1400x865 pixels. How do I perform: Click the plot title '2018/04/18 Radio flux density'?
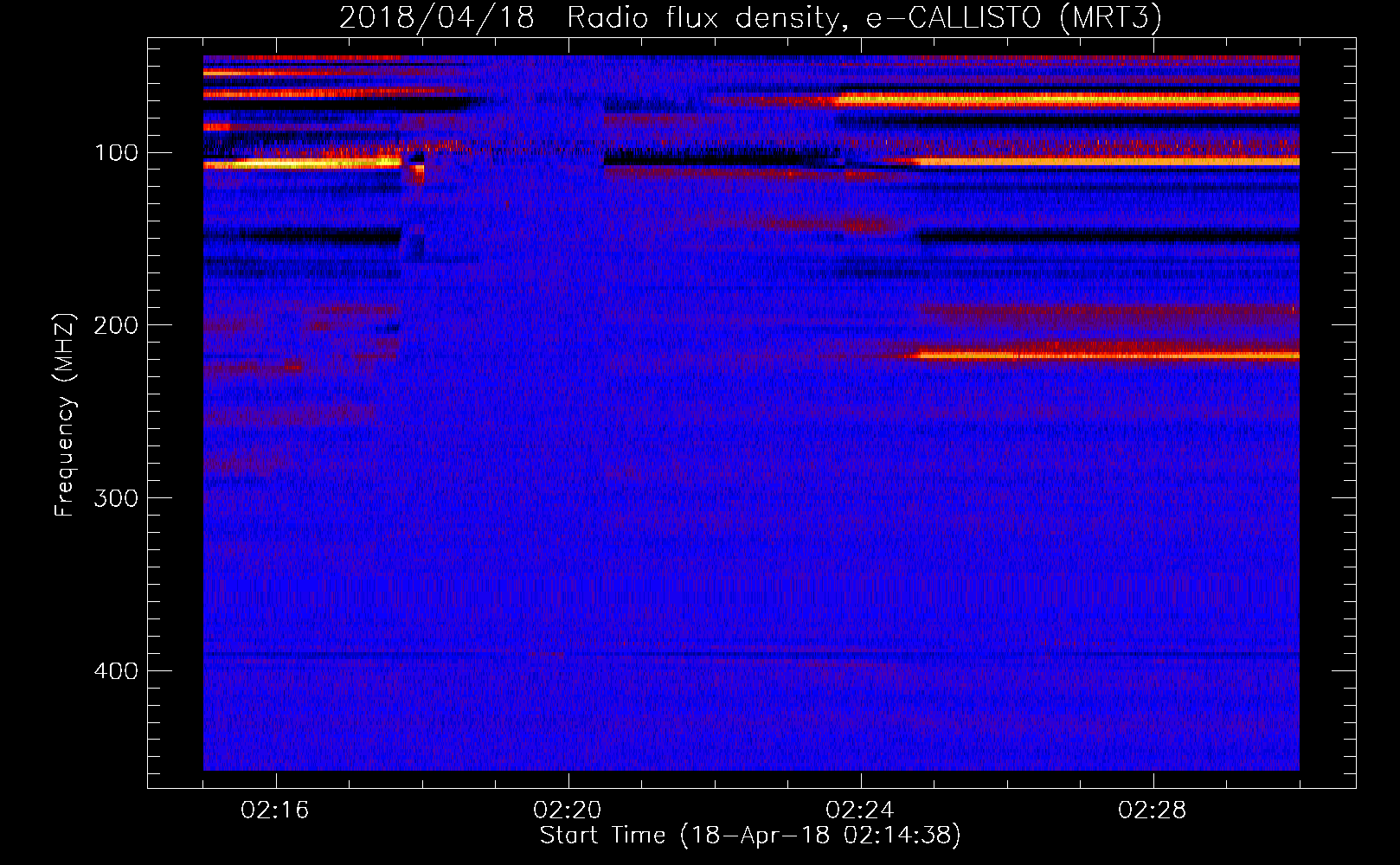750,18
